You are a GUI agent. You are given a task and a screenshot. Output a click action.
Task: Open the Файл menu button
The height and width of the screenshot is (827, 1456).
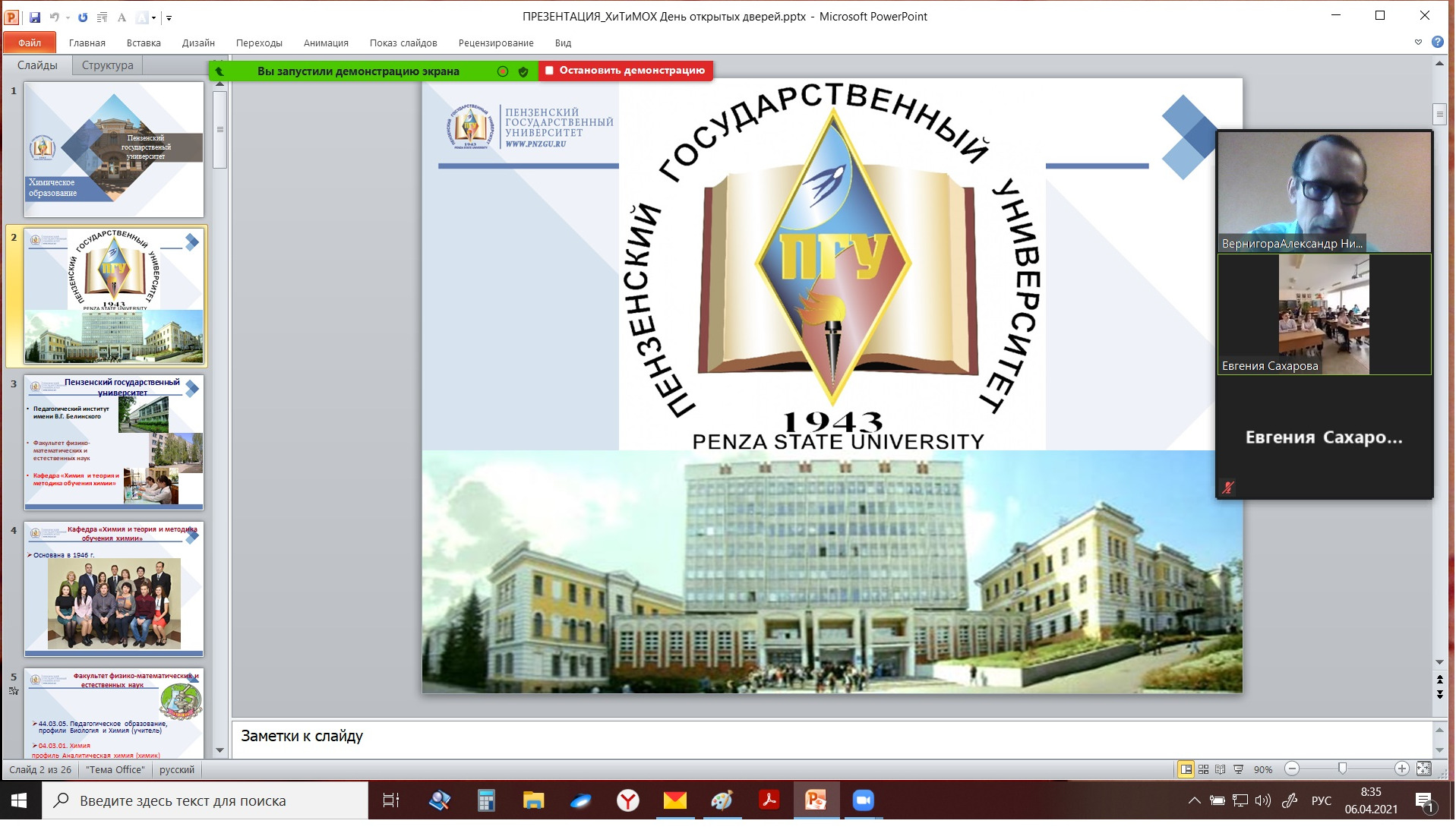30,43
